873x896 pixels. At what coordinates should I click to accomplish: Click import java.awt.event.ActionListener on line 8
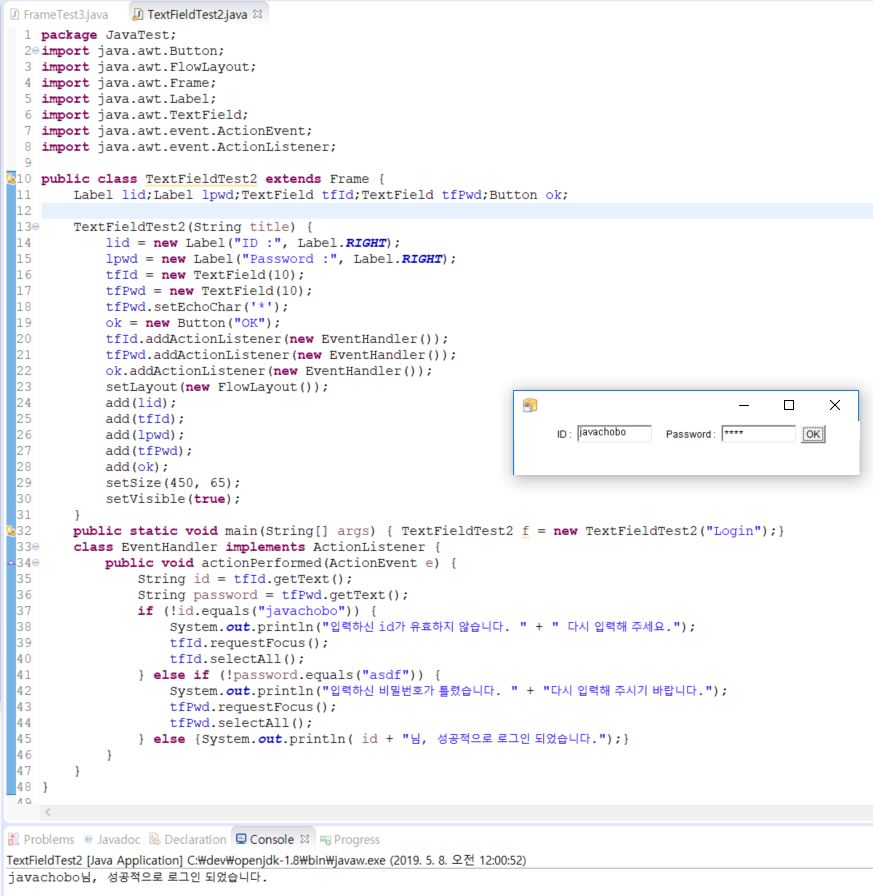pyautogui.click(x=188, y=147)
